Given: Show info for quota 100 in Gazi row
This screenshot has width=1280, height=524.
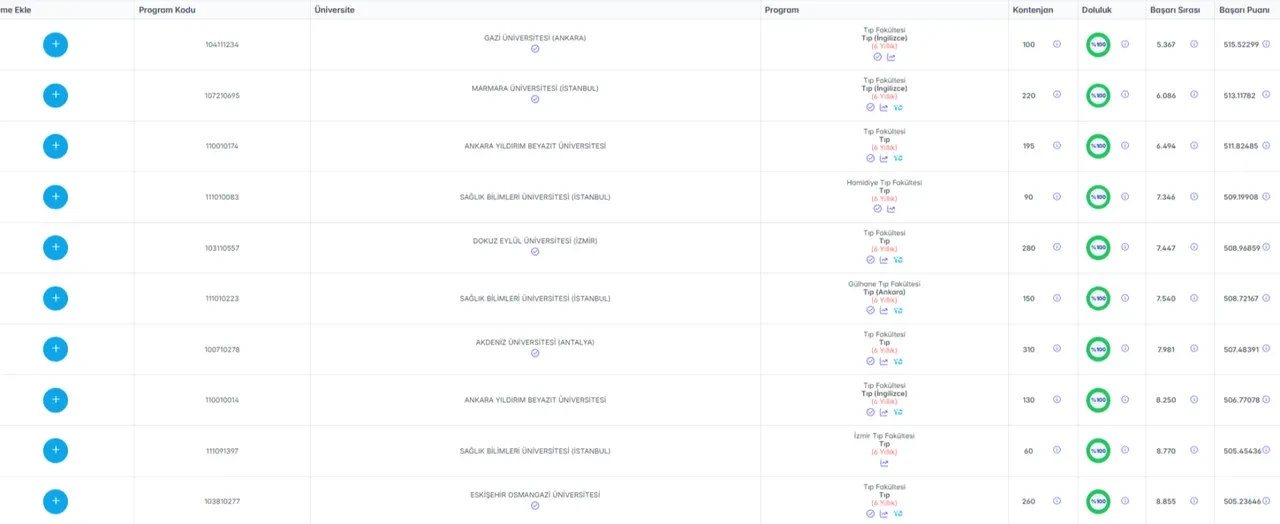Looking at the screenshot, I should [1057, 44].
